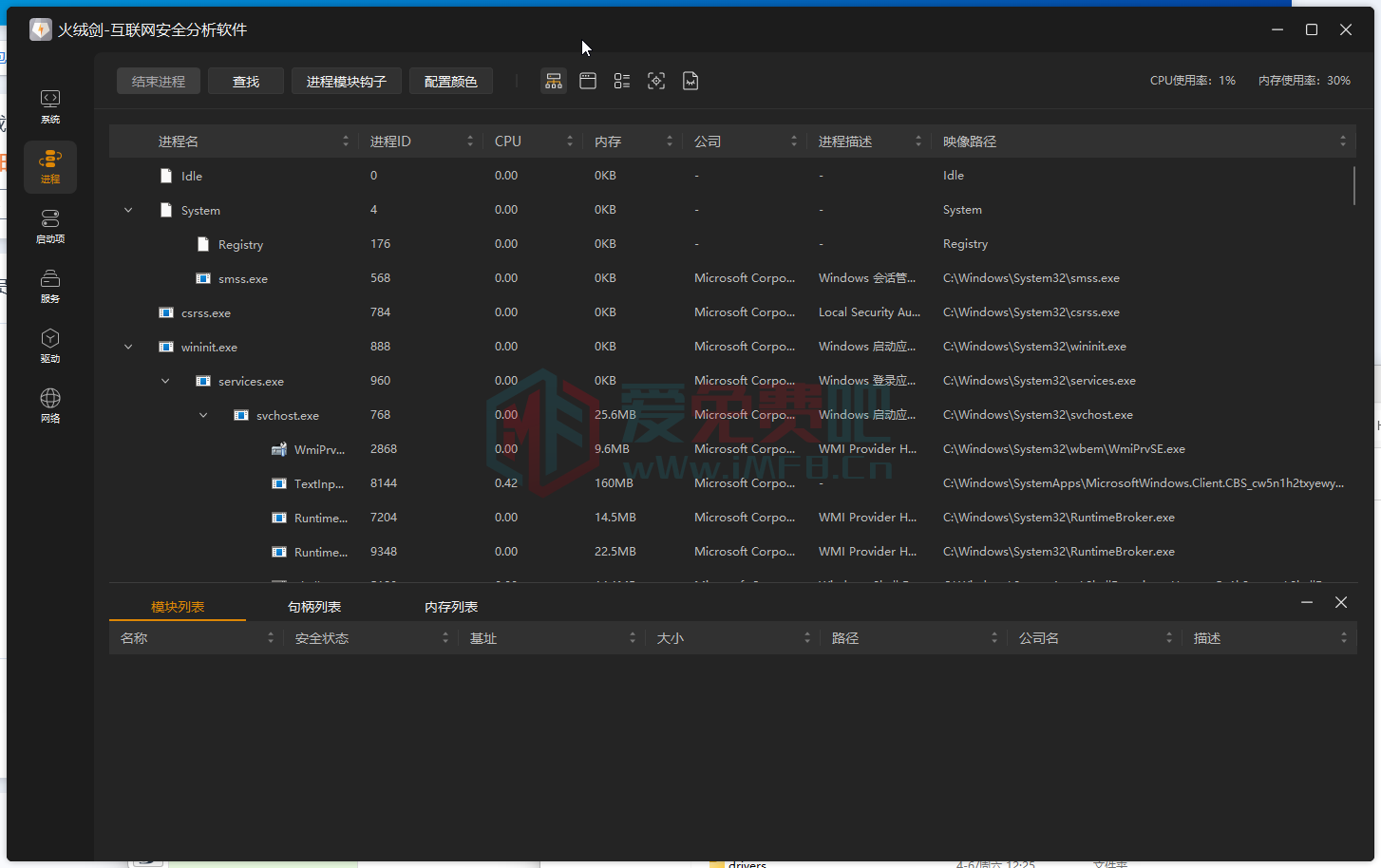1381x868 pixels.
Task: Select the smss.exe row name
Action: pyautogui.click(x=243, y=278)
